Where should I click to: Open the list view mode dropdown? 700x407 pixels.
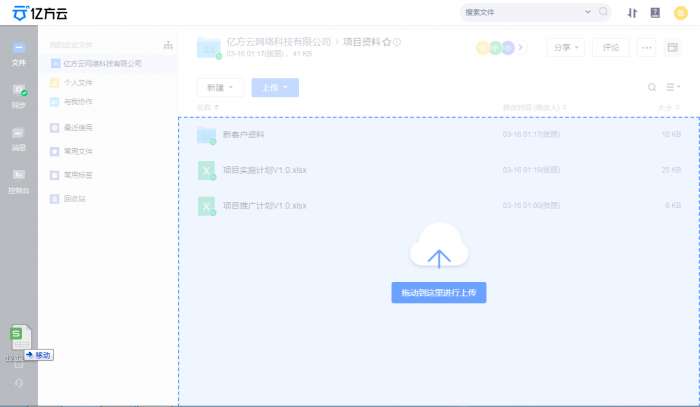[x=673, y=88]
